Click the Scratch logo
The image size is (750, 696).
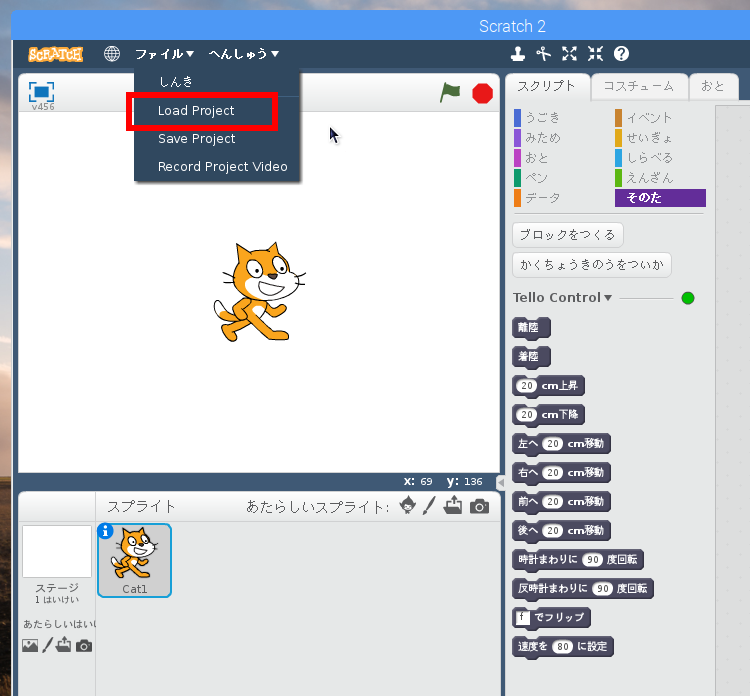point(55,54)
